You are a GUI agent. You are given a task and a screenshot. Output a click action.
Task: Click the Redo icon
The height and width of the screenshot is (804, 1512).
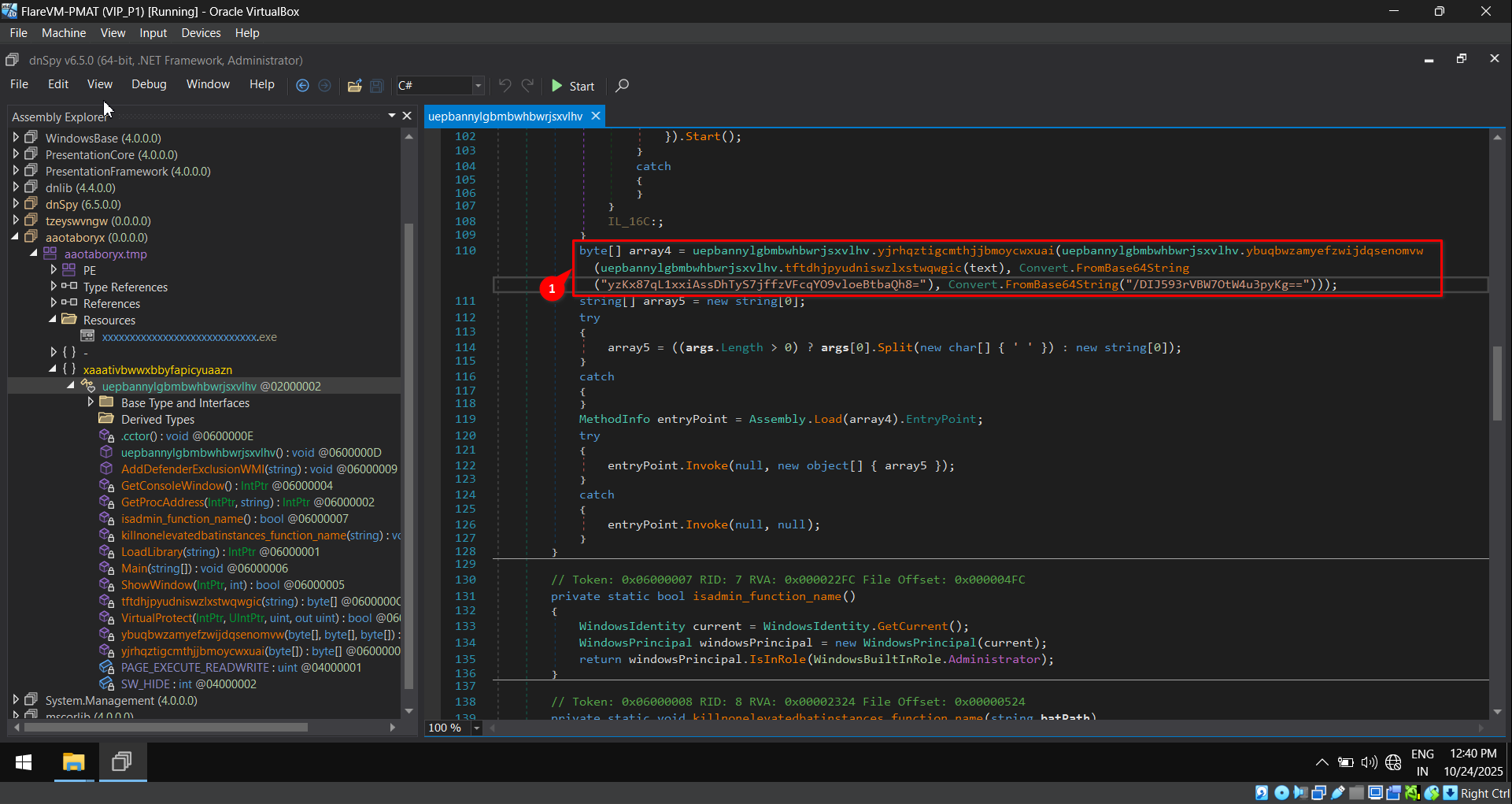527,85
